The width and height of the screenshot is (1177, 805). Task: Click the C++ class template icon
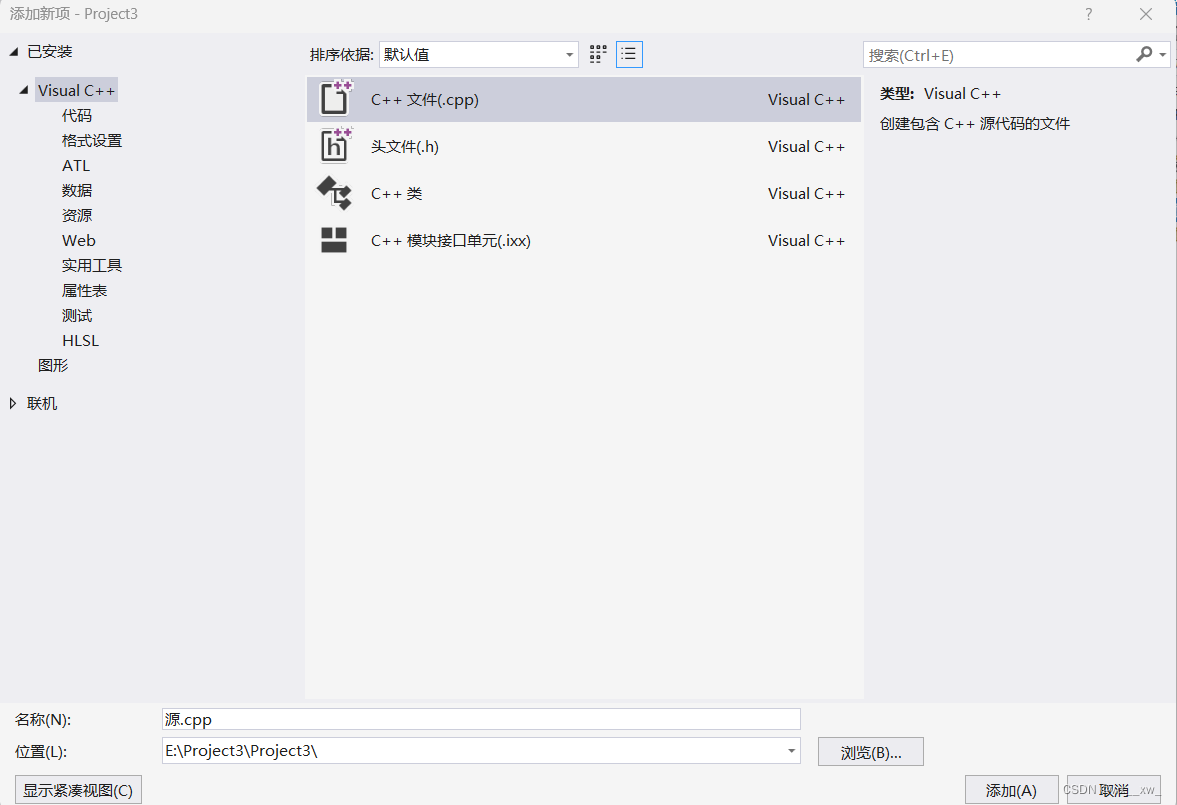(x=334, y=193)
